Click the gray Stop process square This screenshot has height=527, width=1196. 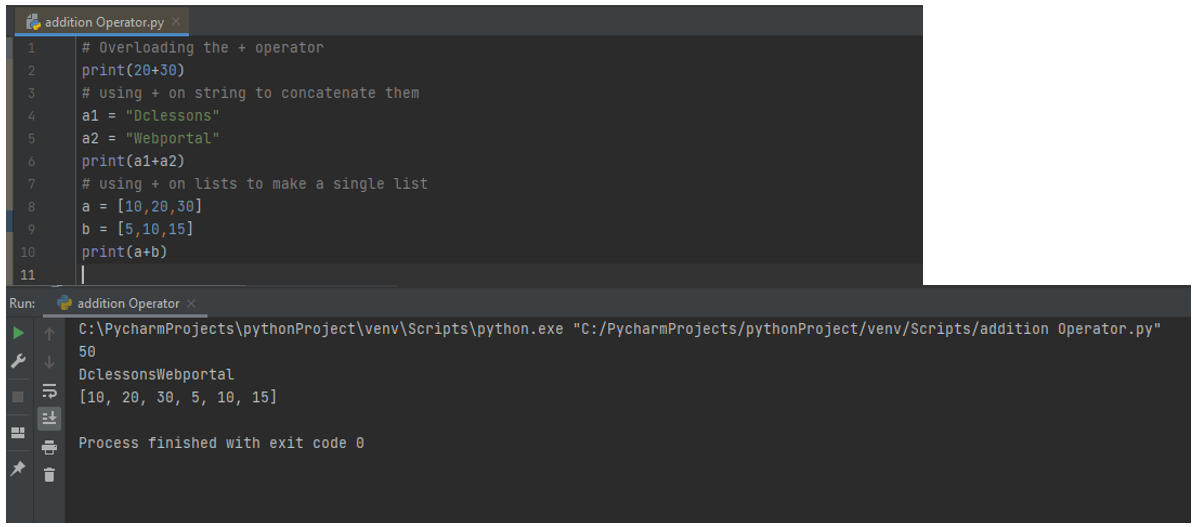[x=18, y=397]
